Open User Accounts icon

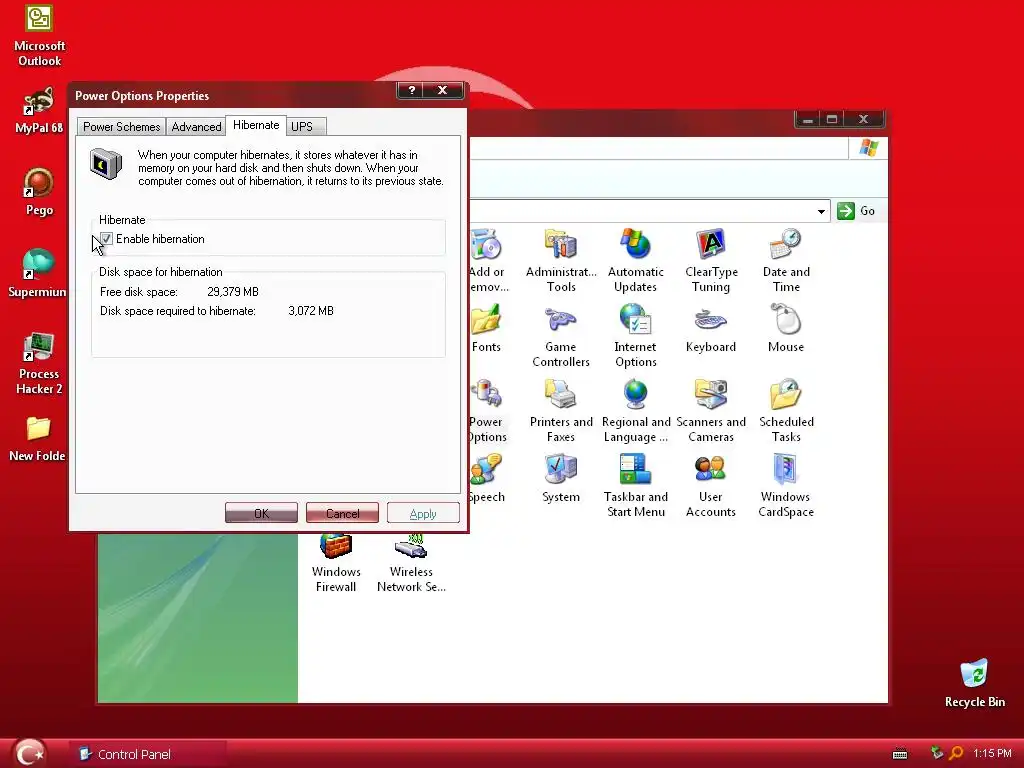click(711, 485)
